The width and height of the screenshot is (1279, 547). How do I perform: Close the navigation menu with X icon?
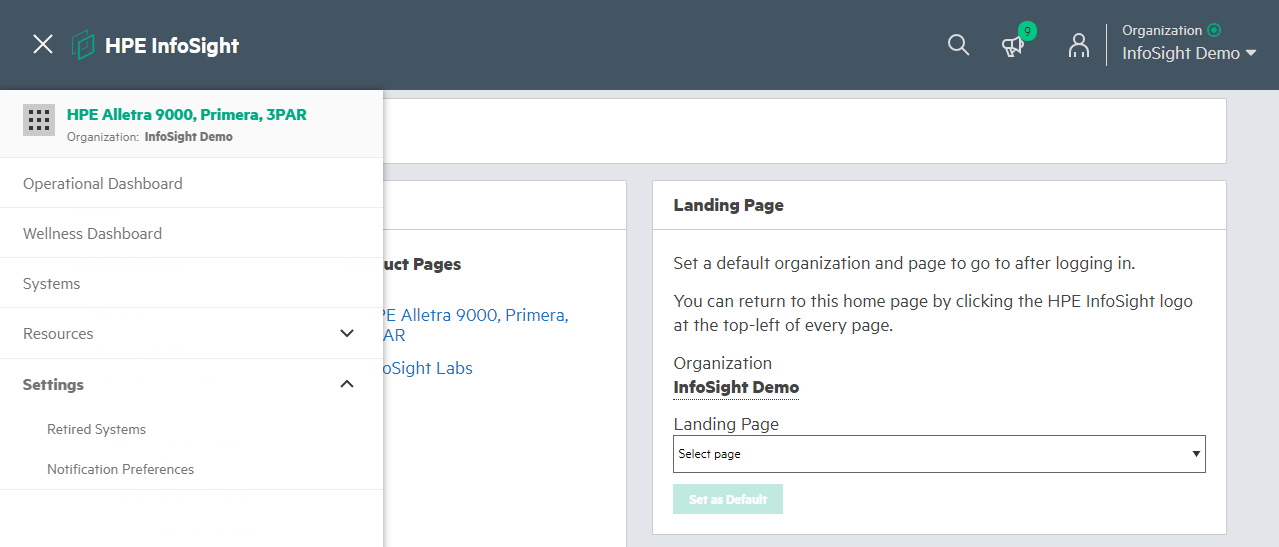[43, 44]
